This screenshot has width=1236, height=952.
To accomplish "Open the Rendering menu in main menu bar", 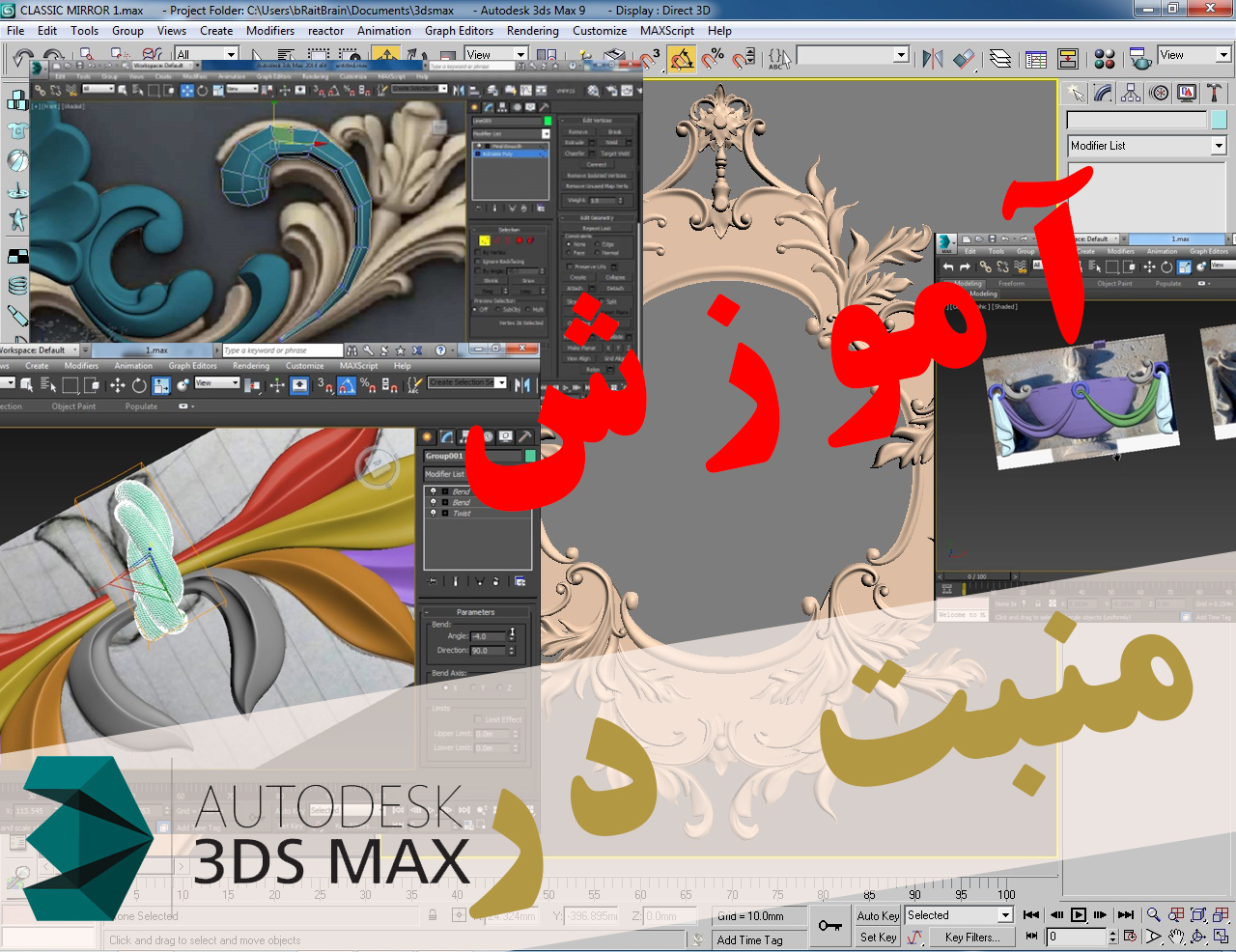I will (533, 31).
